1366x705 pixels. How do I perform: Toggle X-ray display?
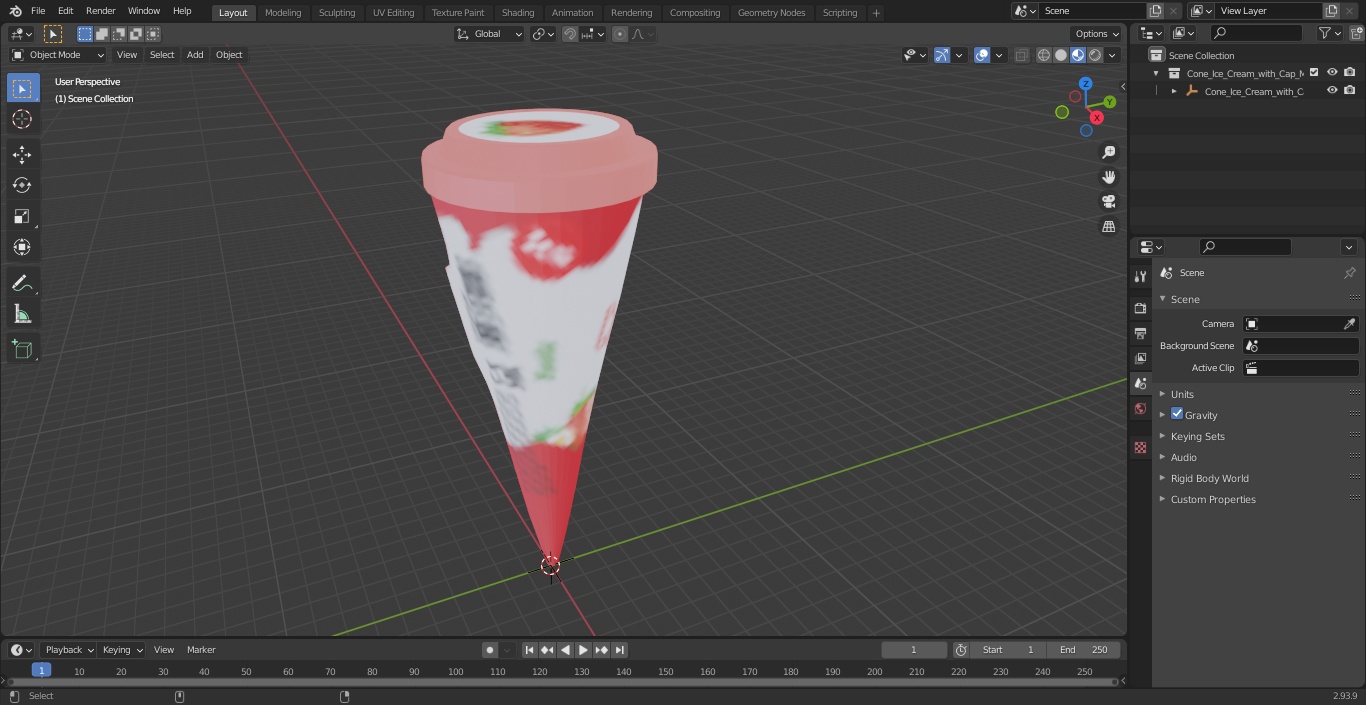tap(1021, 55)
